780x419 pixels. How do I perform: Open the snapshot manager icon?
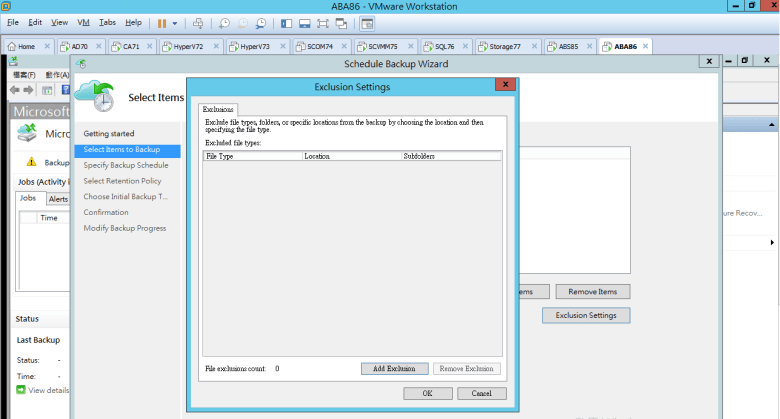(260, 22)
